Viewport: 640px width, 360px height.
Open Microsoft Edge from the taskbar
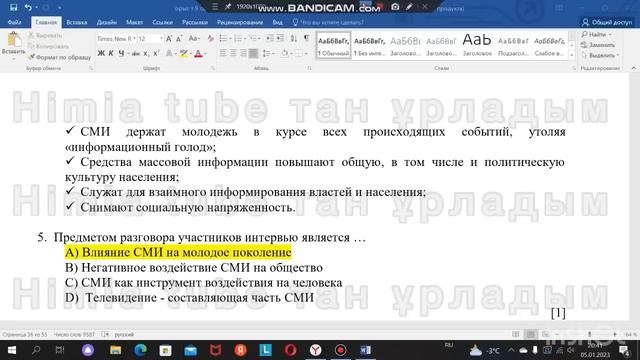(x=140, y=350)
